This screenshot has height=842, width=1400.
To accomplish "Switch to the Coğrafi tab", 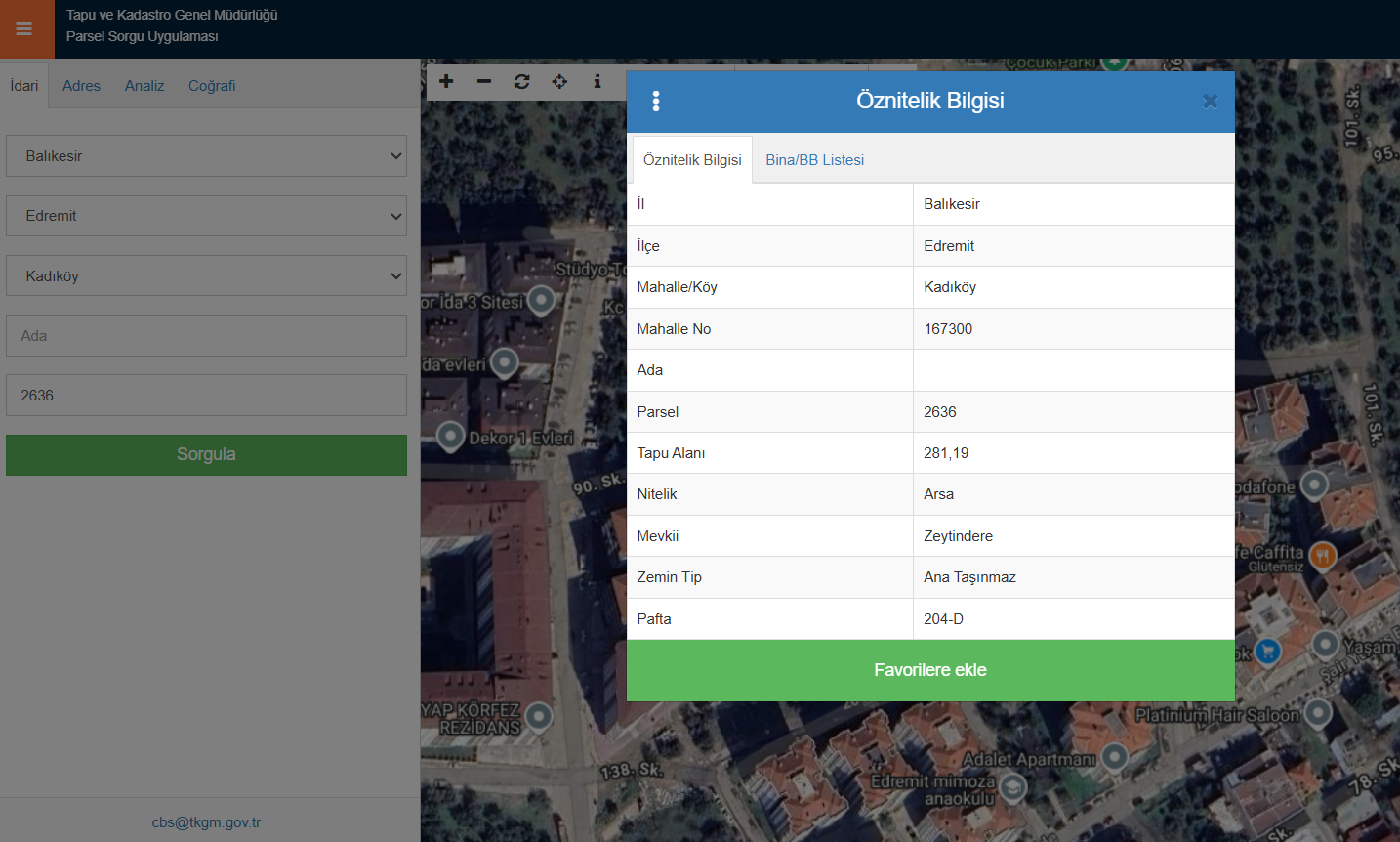I will (x=212, y=86).
